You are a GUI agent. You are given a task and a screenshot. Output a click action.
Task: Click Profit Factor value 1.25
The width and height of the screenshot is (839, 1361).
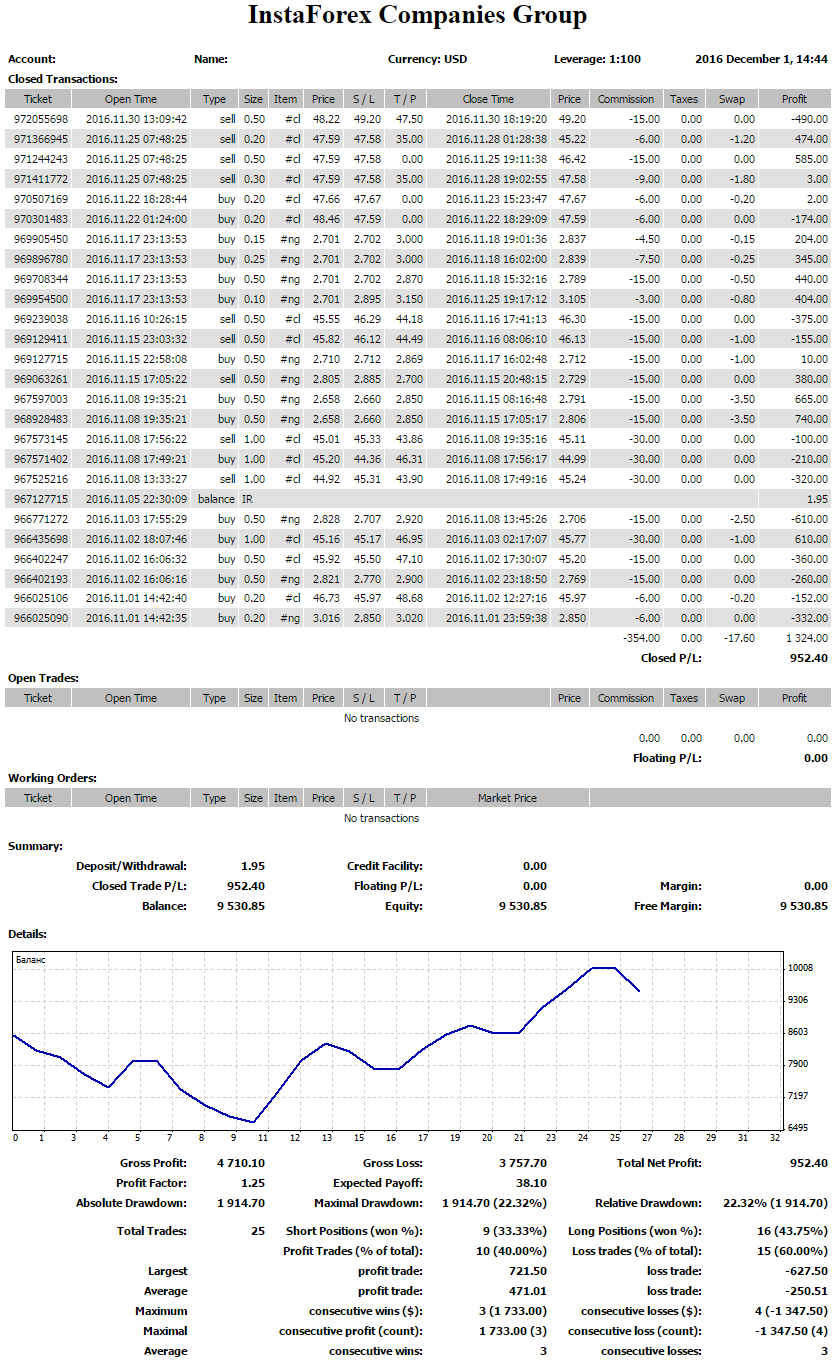(x=253, y=1183)
